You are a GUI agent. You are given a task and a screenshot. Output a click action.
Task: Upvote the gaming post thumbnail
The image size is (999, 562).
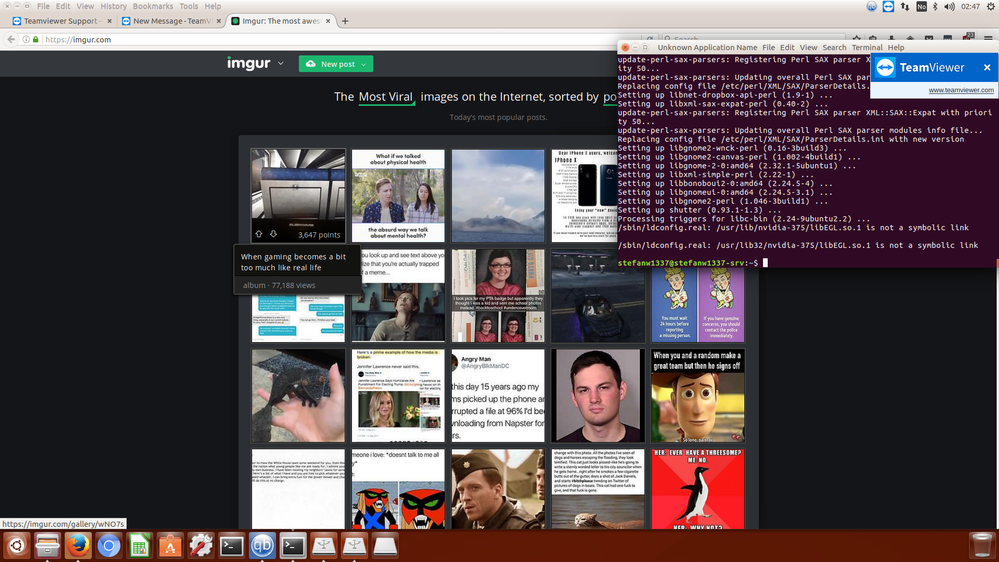(259, 234)
